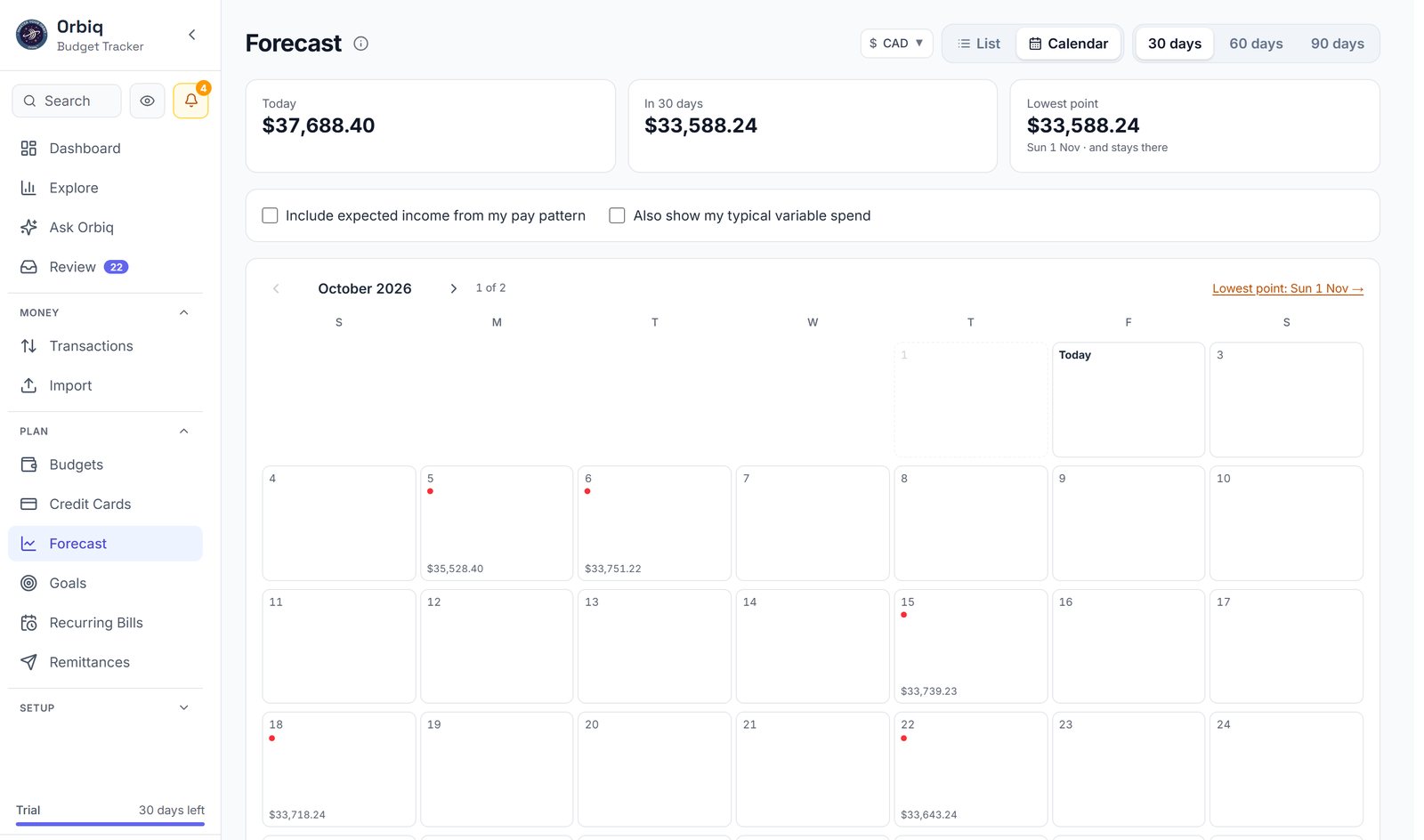Select the 30 days range
This screenshot has height=840, width=1424.
click(1175, 44)
